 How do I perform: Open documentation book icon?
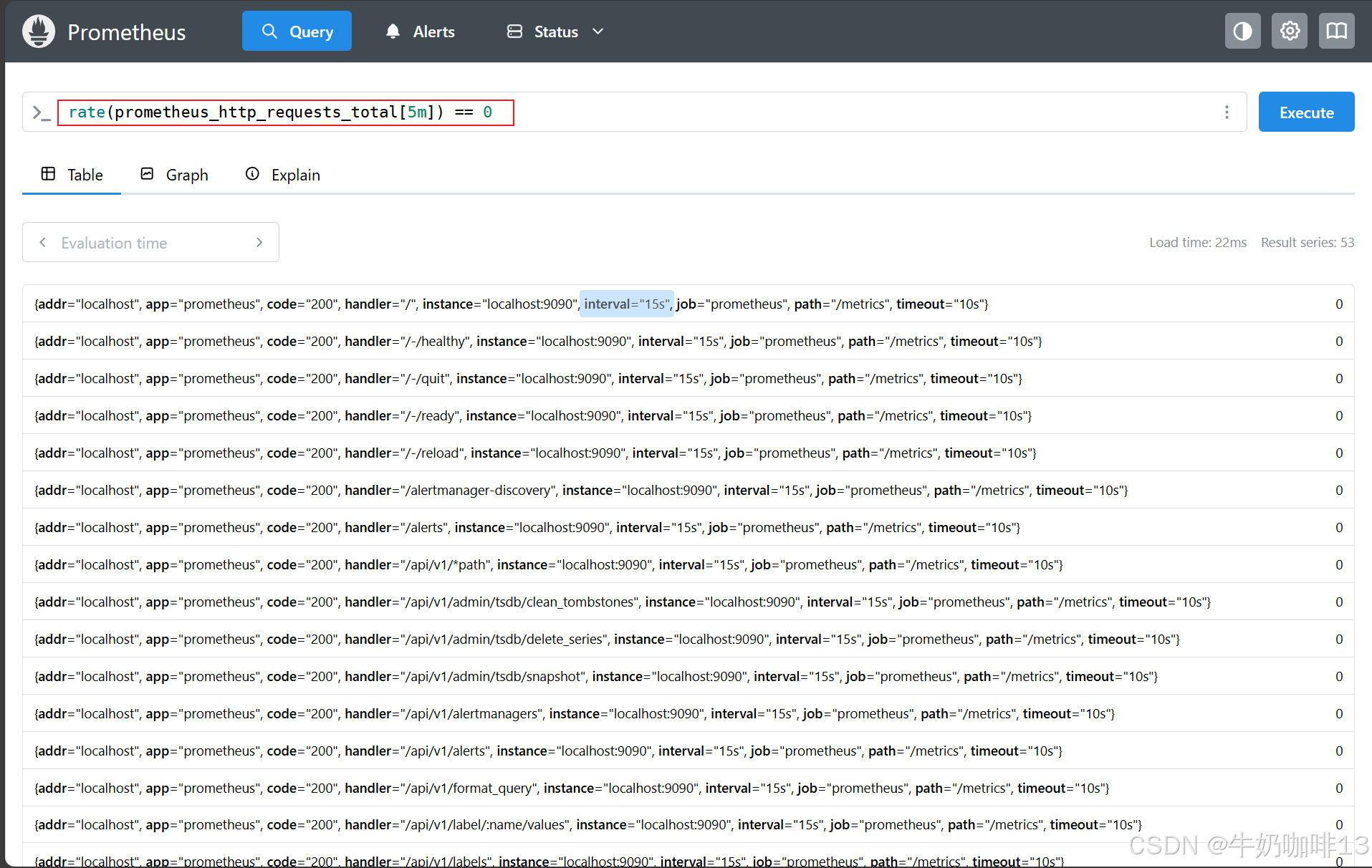pos(1336,31)
